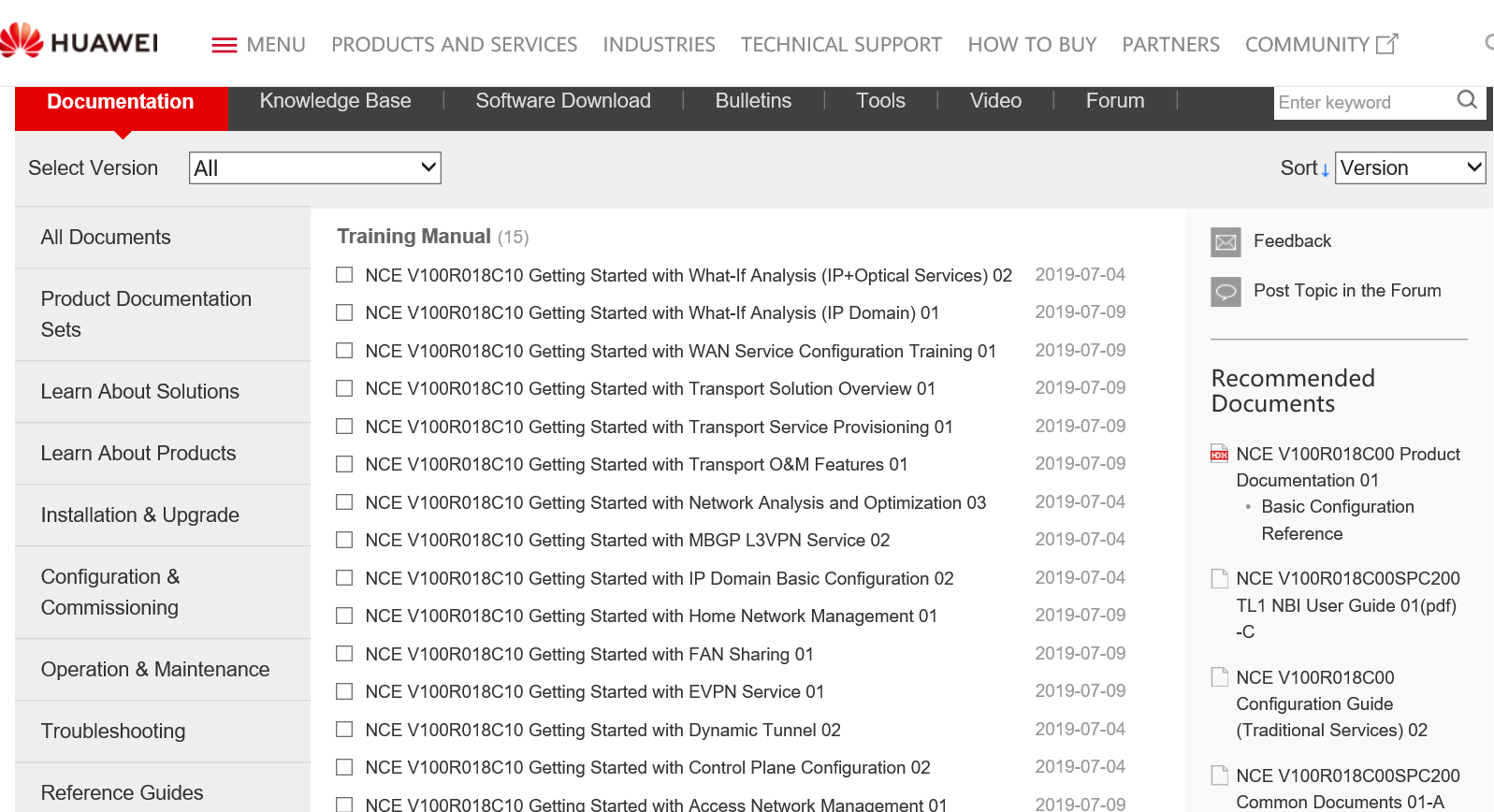Open Installation & Upgrade category

pos(163,515)
